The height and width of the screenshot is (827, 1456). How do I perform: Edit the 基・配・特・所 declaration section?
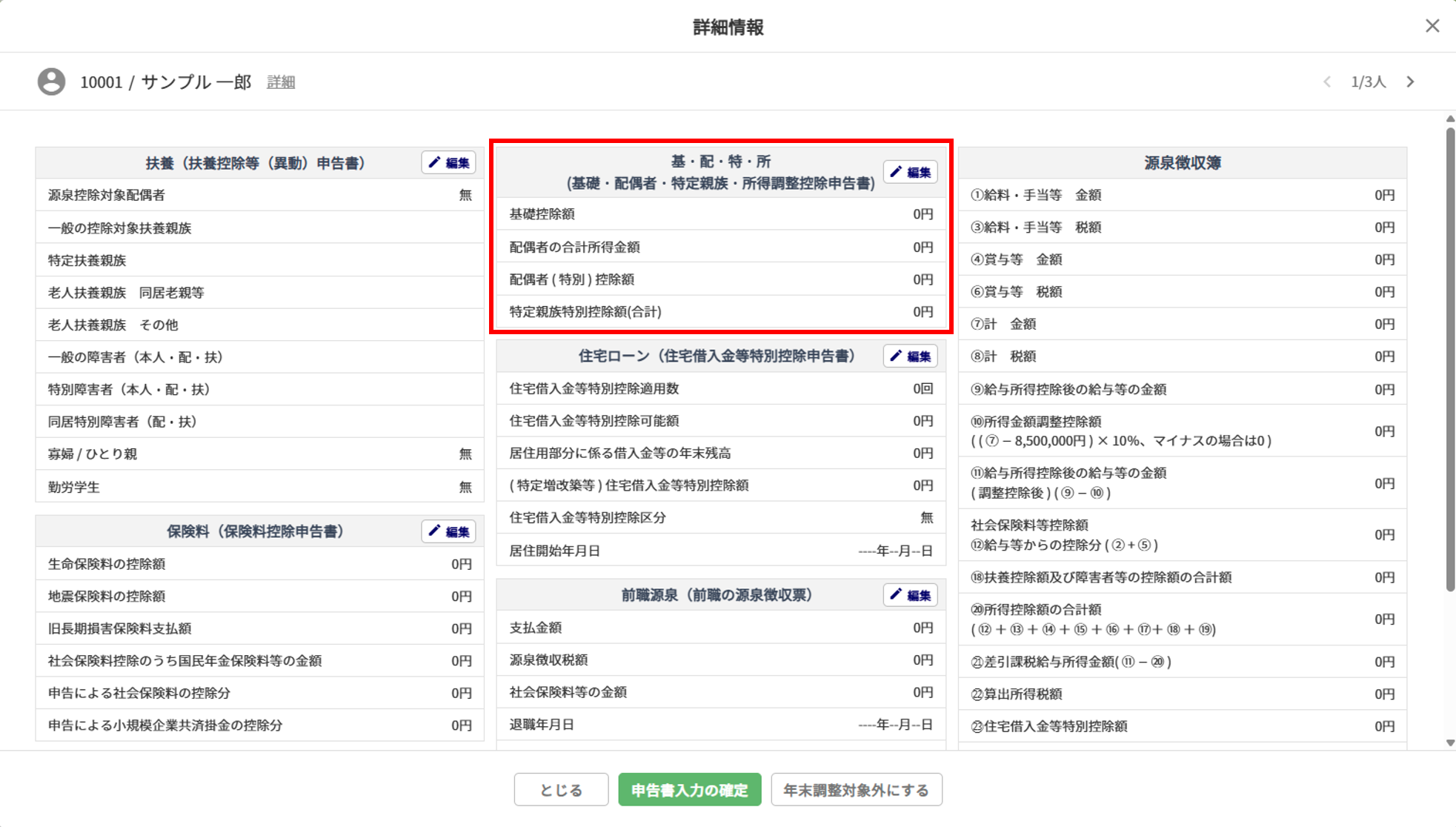(910, 173)
